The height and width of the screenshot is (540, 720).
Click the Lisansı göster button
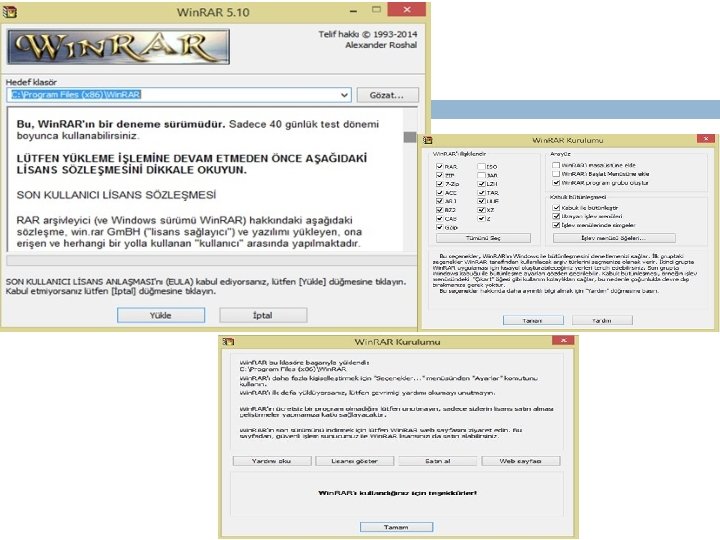[354, 461]
